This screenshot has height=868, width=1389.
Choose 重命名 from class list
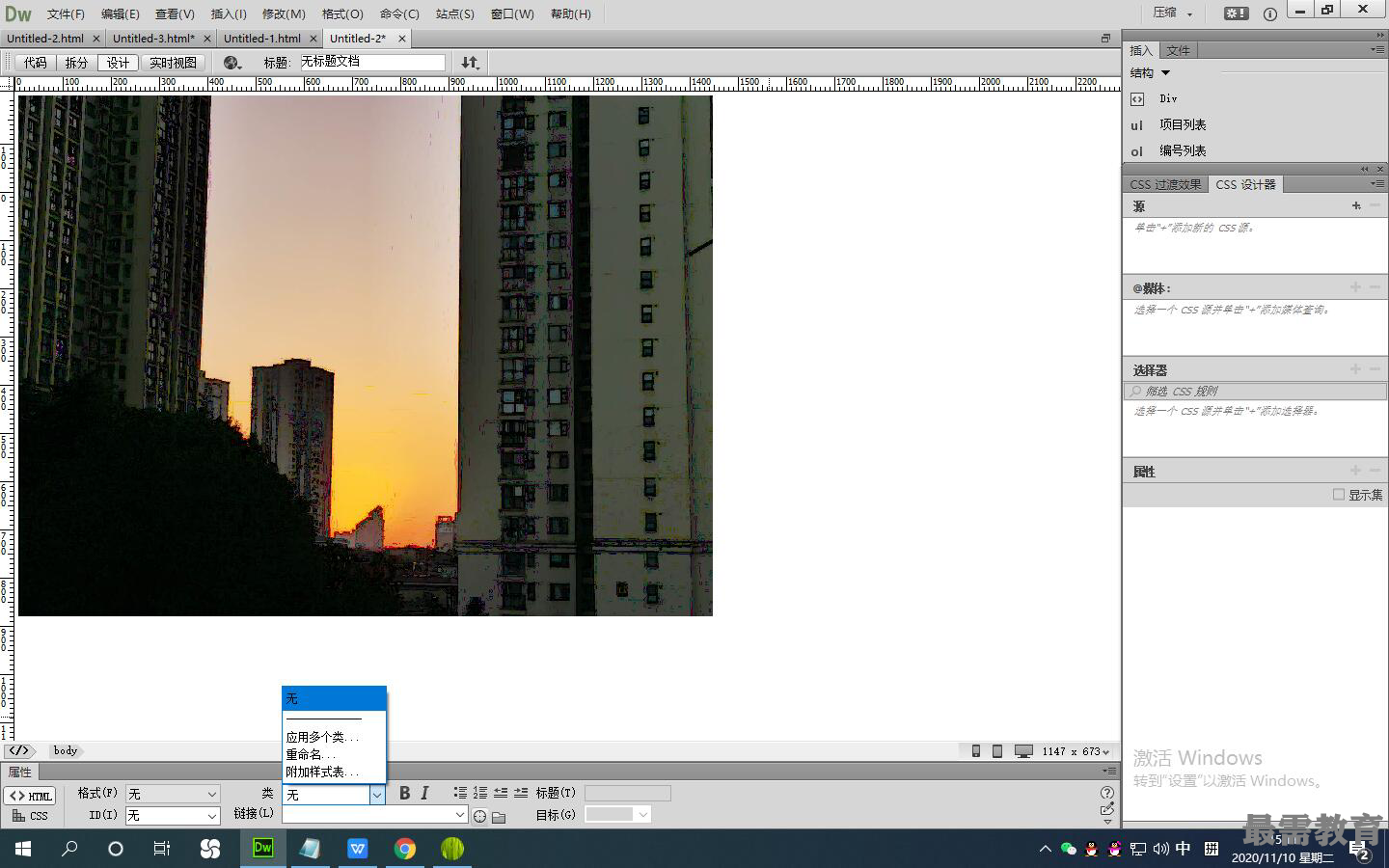(311, 754)
